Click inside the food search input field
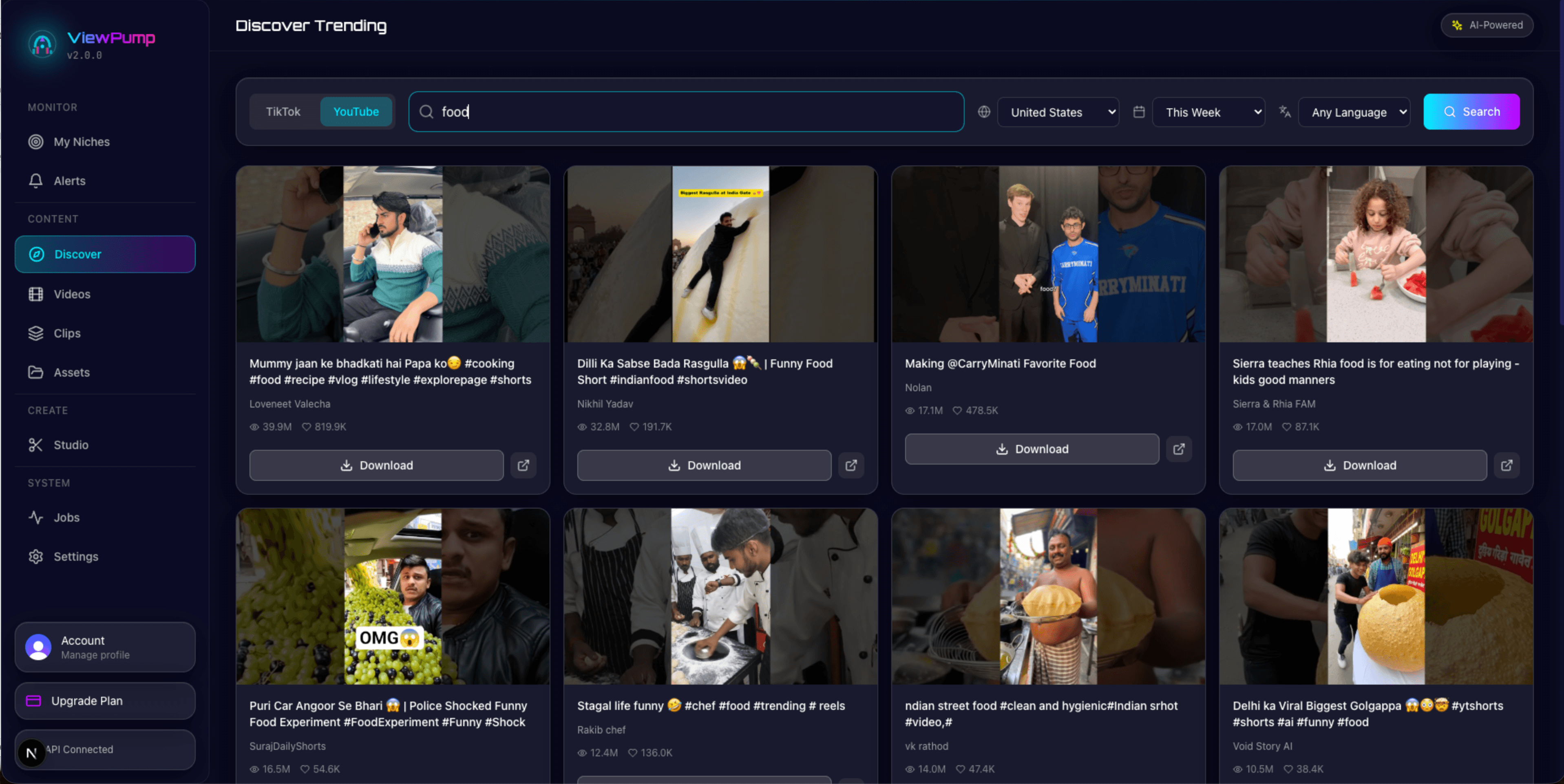The image size is (1564, 784). click(x=686, y=112)
